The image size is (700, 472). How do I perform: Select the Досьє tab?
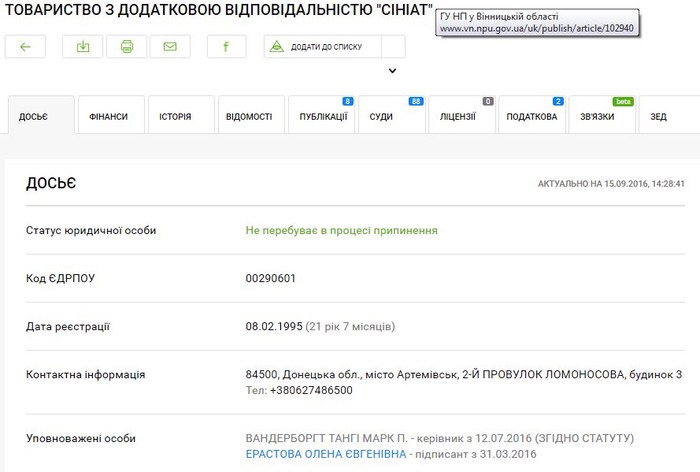41,115
